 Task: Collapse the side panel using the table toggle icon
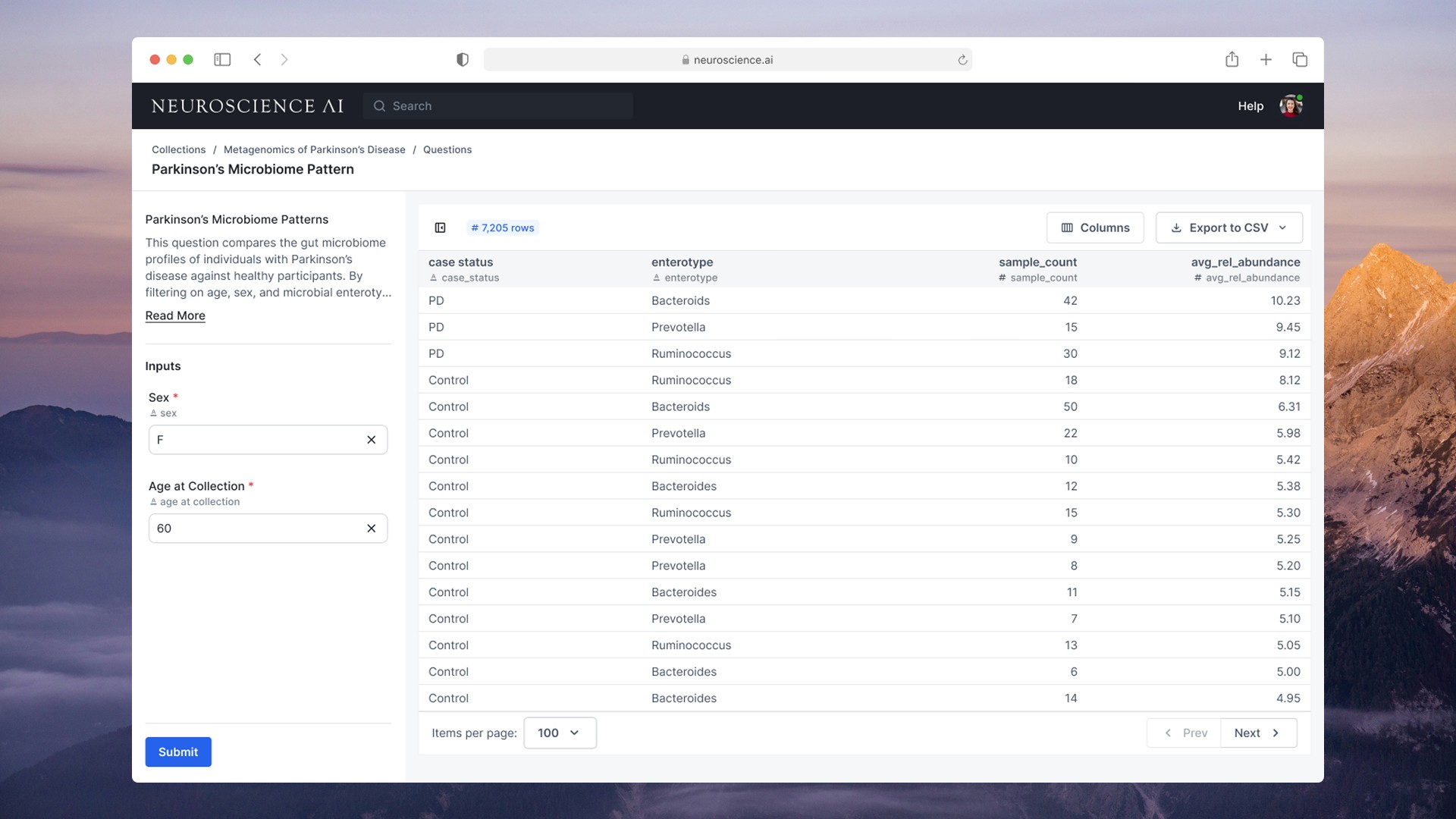coord(440,227)
